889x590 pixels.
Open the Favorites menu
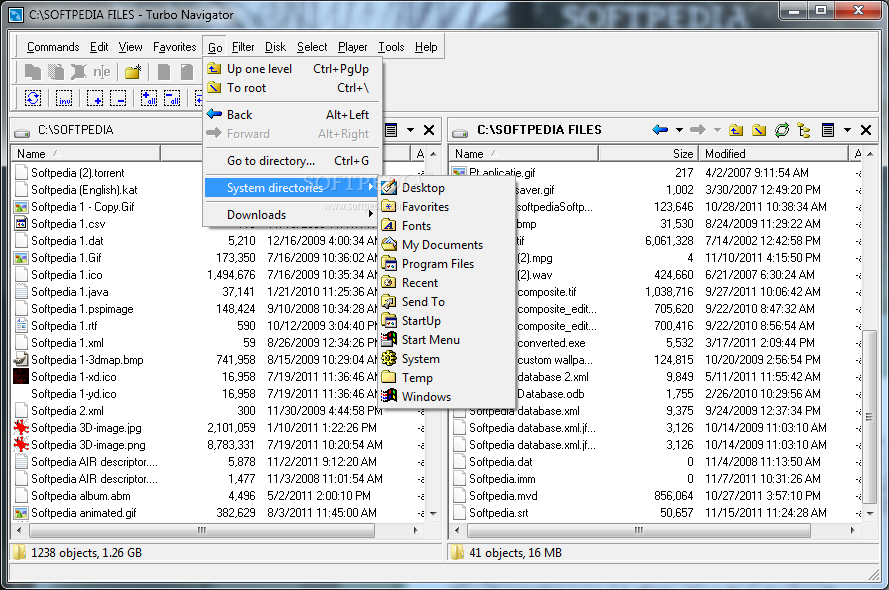175,47
